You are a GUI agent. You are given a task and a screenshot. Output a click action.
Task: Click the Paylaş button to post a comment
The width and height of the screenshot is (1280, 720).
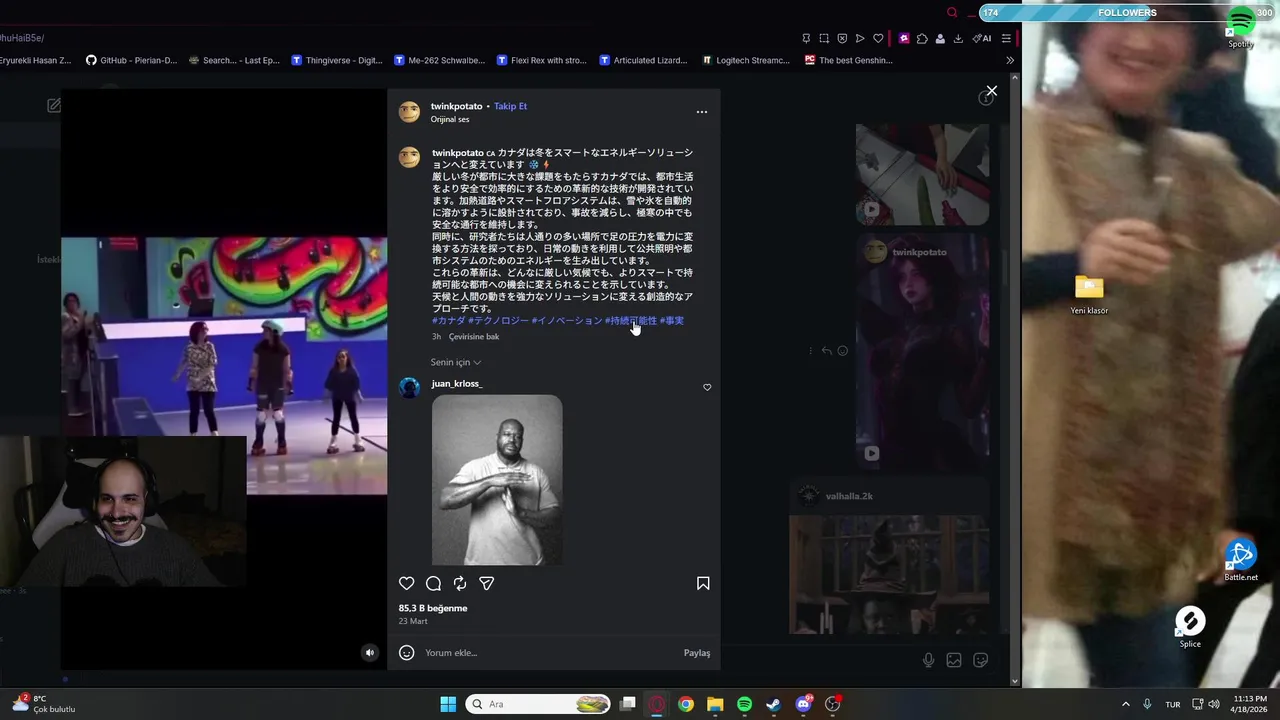[x=697, y=653]
